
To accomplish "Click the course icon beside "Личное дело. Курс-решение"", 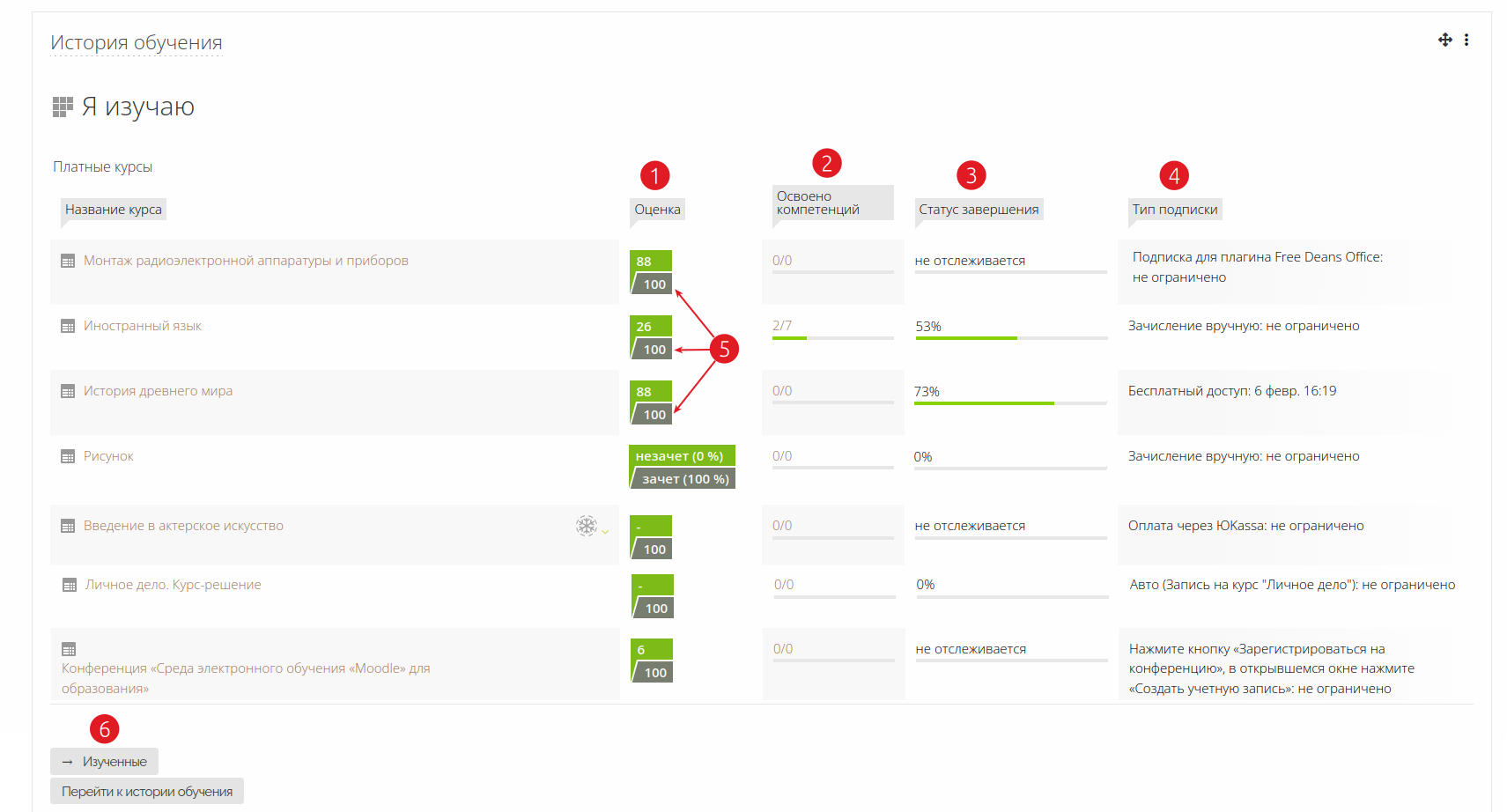I will [x=70, y=586].
